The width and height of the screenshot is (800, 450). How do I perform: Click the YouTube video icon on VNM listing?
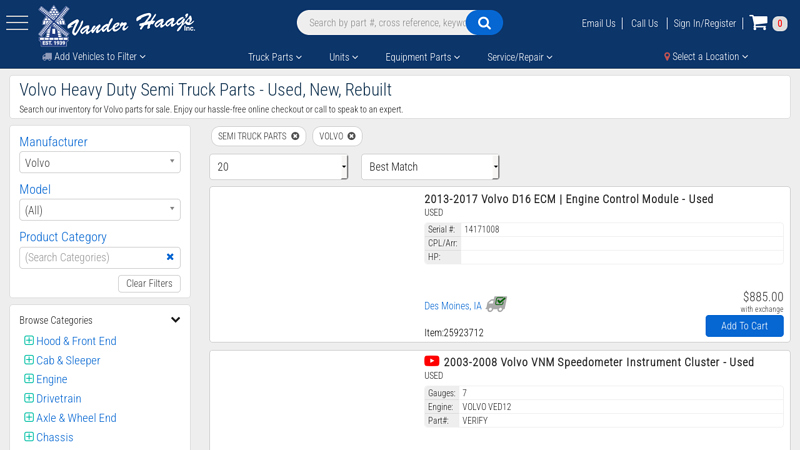[432, 361]
